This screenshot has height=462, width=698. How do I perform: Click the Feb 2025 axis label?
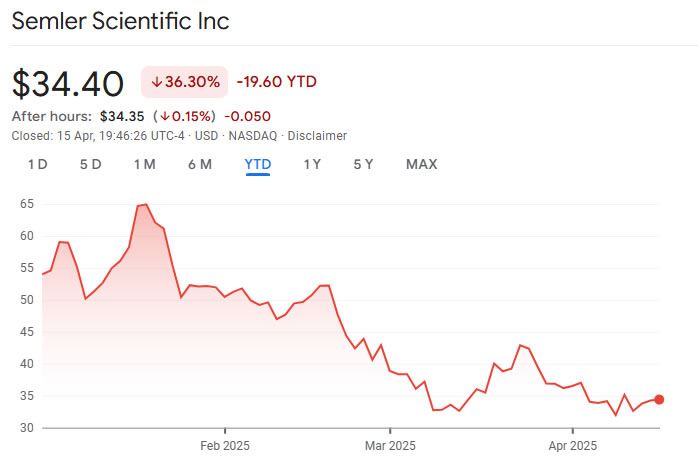click(225, 445)
